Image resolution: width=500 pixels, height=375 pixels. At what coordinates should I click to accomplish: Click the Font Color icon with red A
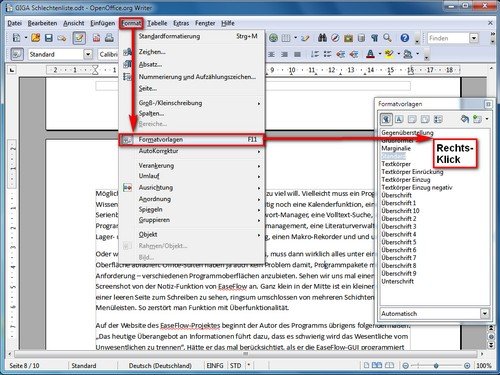point(370,54)
